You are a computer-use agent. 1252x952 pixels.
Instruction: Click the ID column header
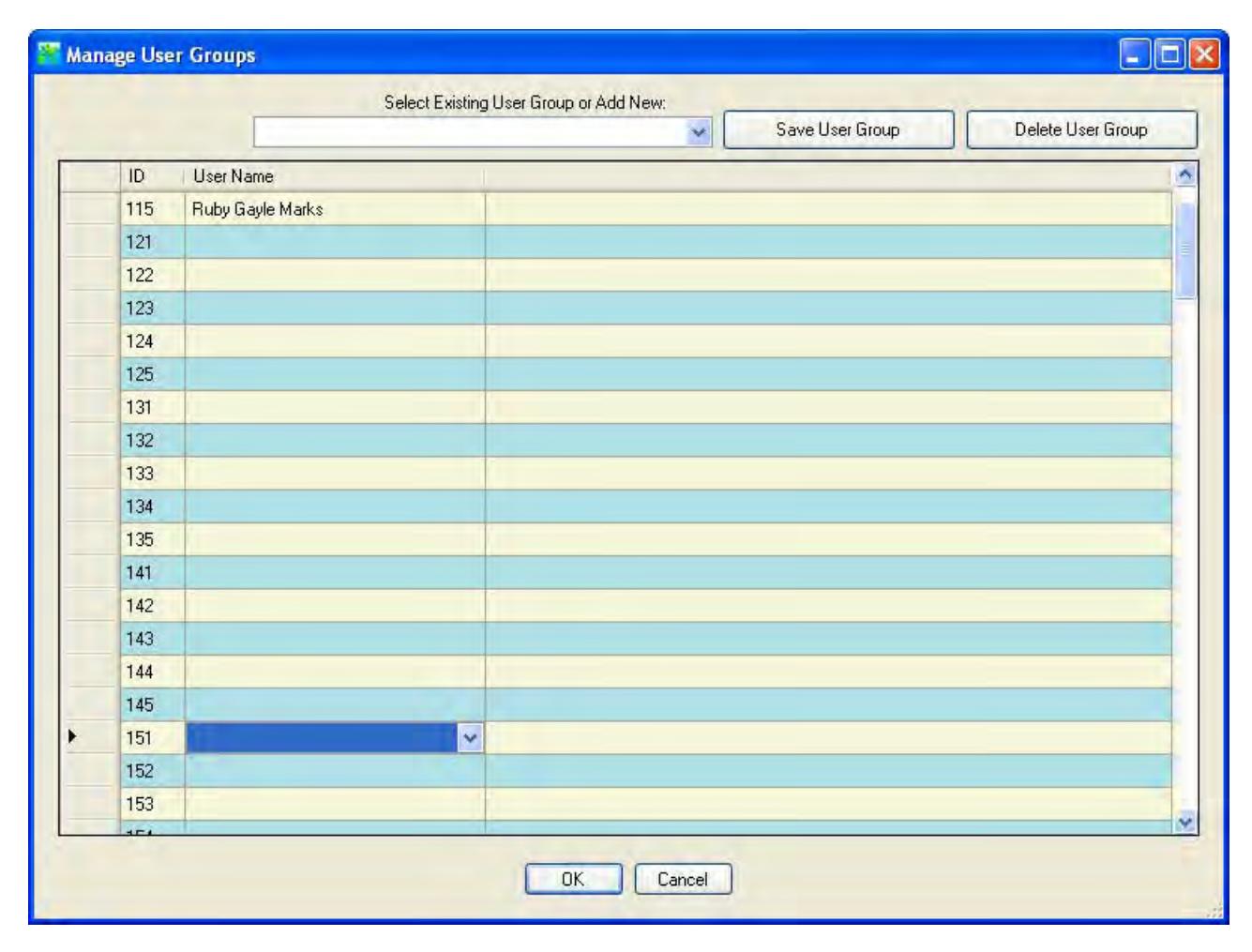[153, 176]
